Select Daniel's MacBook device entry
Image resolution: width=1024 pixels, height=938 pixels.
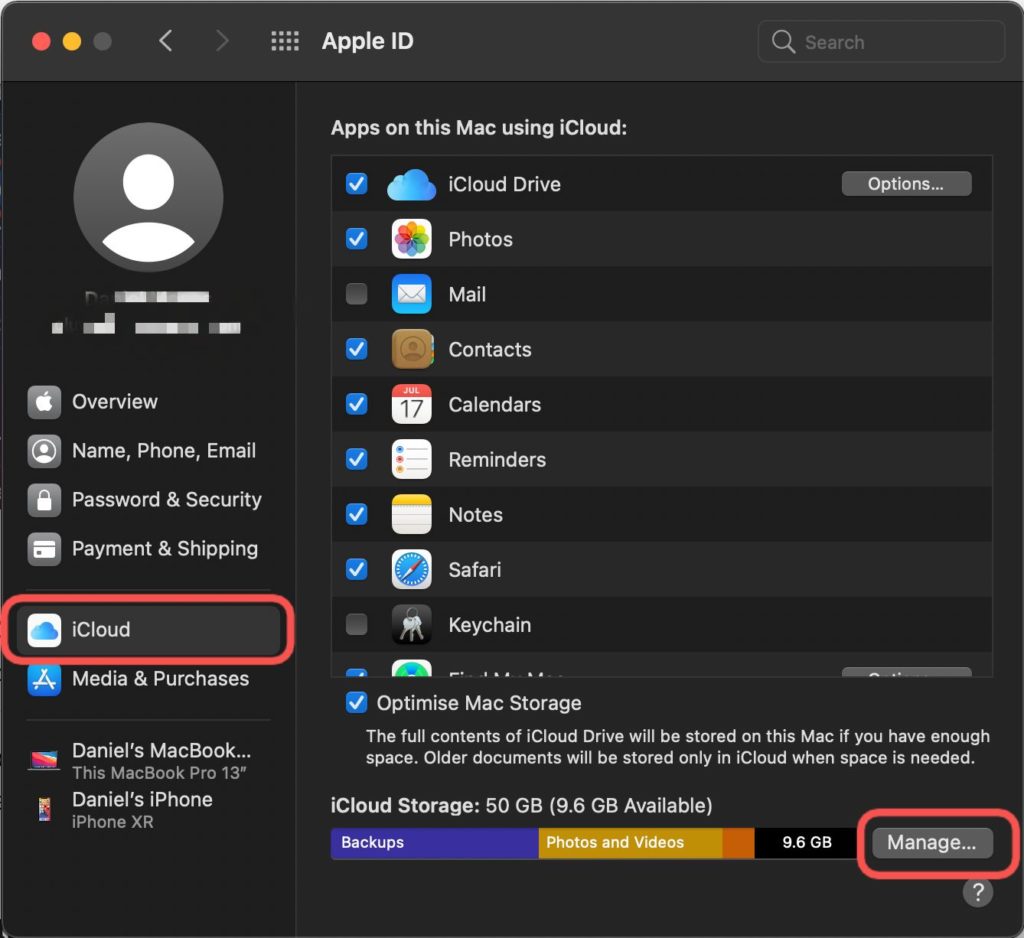point(148,760)
